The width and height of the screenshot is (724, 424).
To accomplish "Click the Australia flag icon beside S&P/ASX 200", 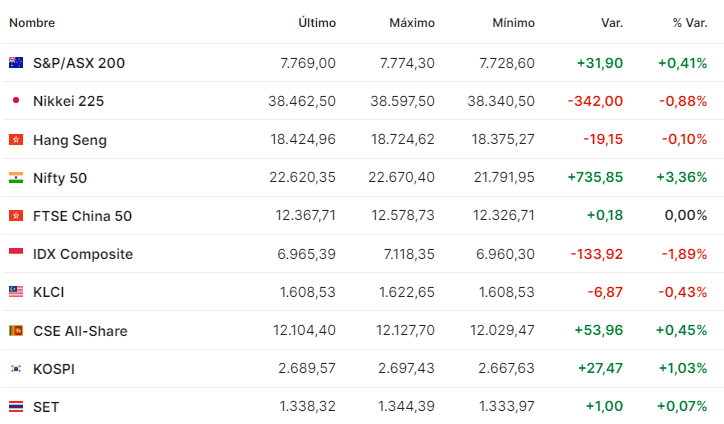I will tap(16, 63).
